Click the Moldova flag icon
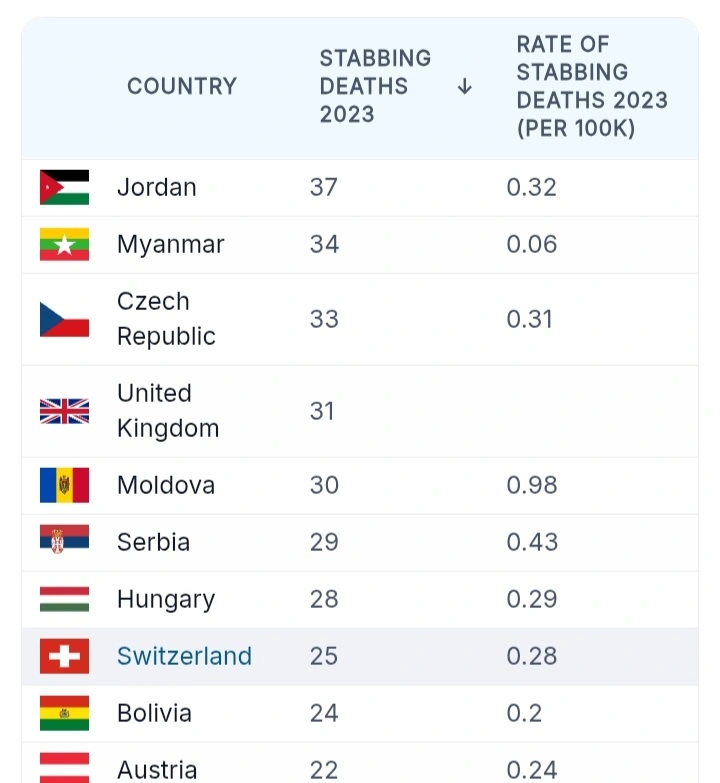Viewport: 720px width, 783px height. (64, 485)
